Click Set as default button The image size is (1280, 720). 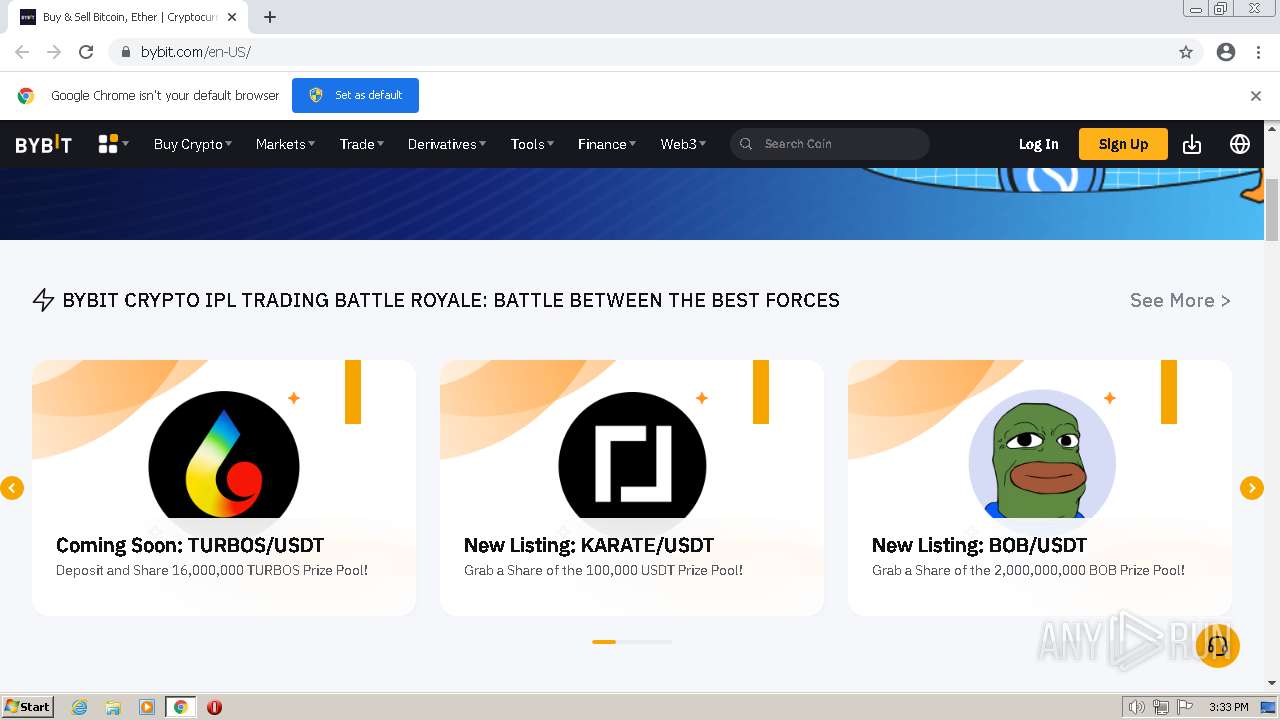click(x=355, y=95)
